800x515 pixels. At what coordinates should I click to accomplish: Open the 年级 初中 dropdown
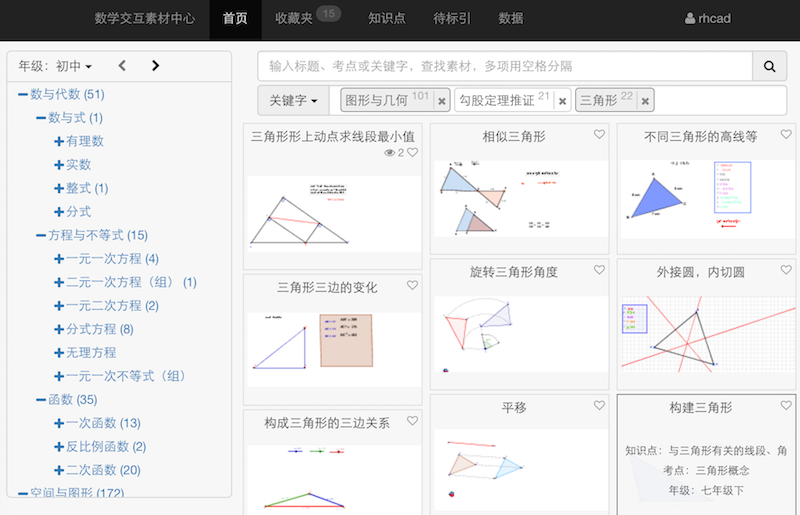point(55,66)
